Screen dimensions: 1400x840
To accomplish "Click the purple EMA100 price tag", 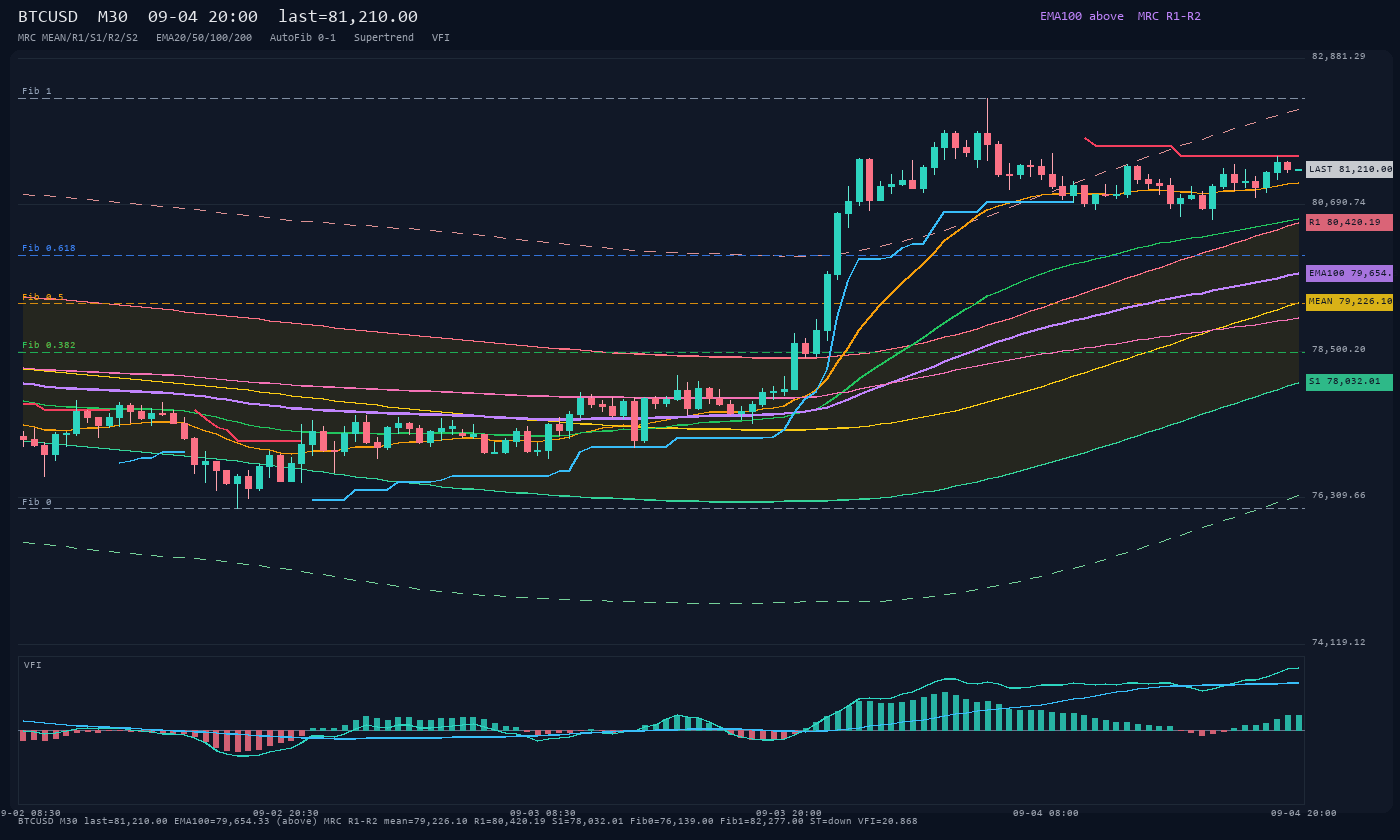I will [x=1349, y=273].
